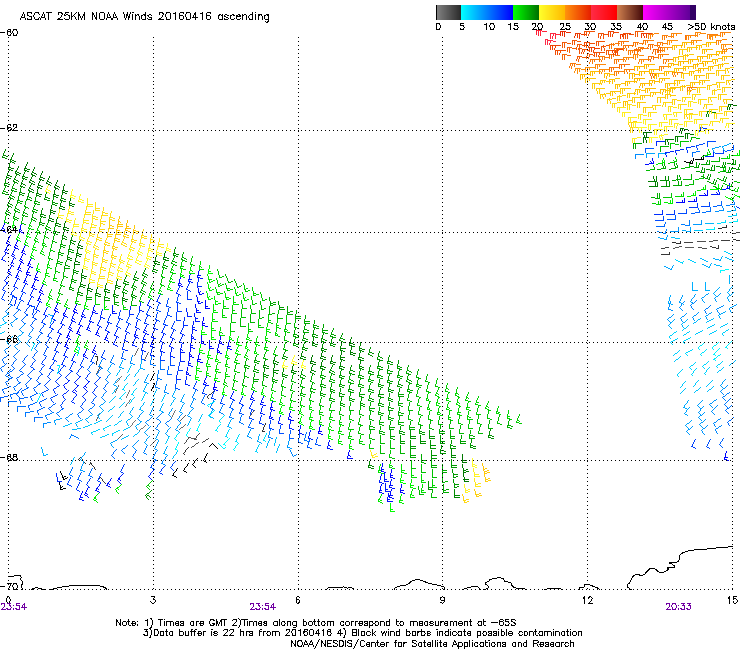The width and height of the screenshot is (740, 650).
Task: Click the 'ASCAT 25KM NOAA Winds 20160416 ascending' title
Action: (x=144, y=17)
